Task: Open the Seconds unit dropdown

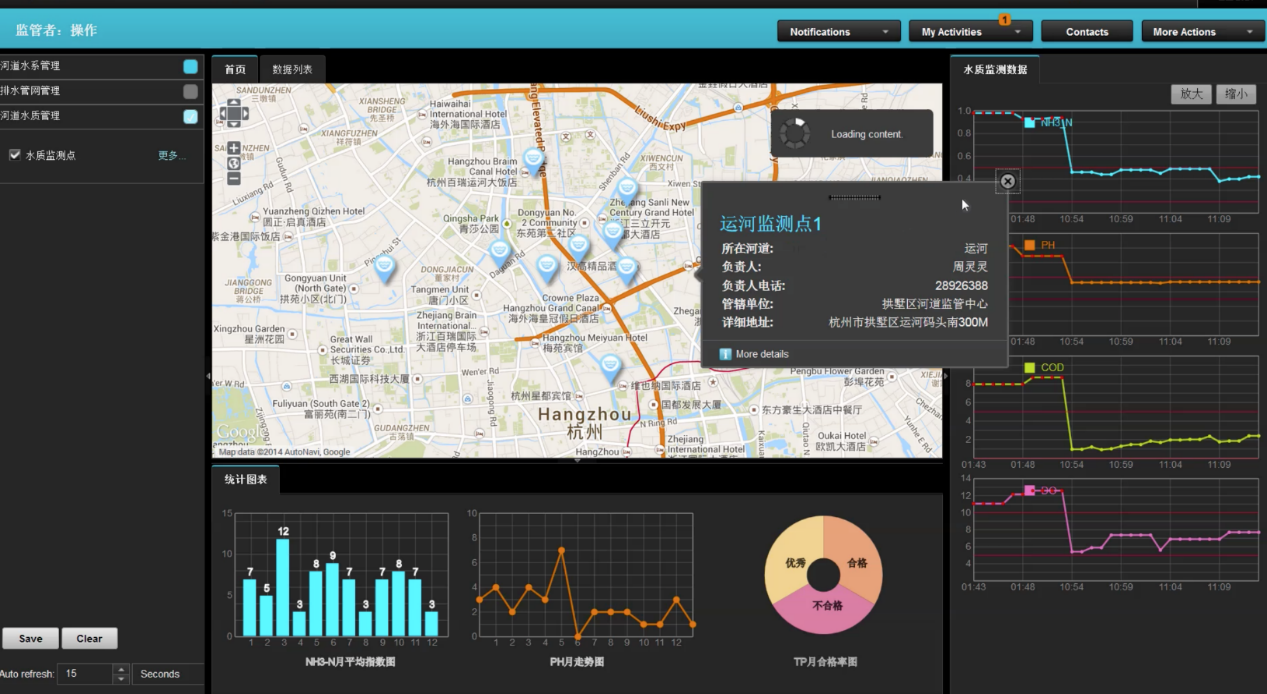Action: 168,674
